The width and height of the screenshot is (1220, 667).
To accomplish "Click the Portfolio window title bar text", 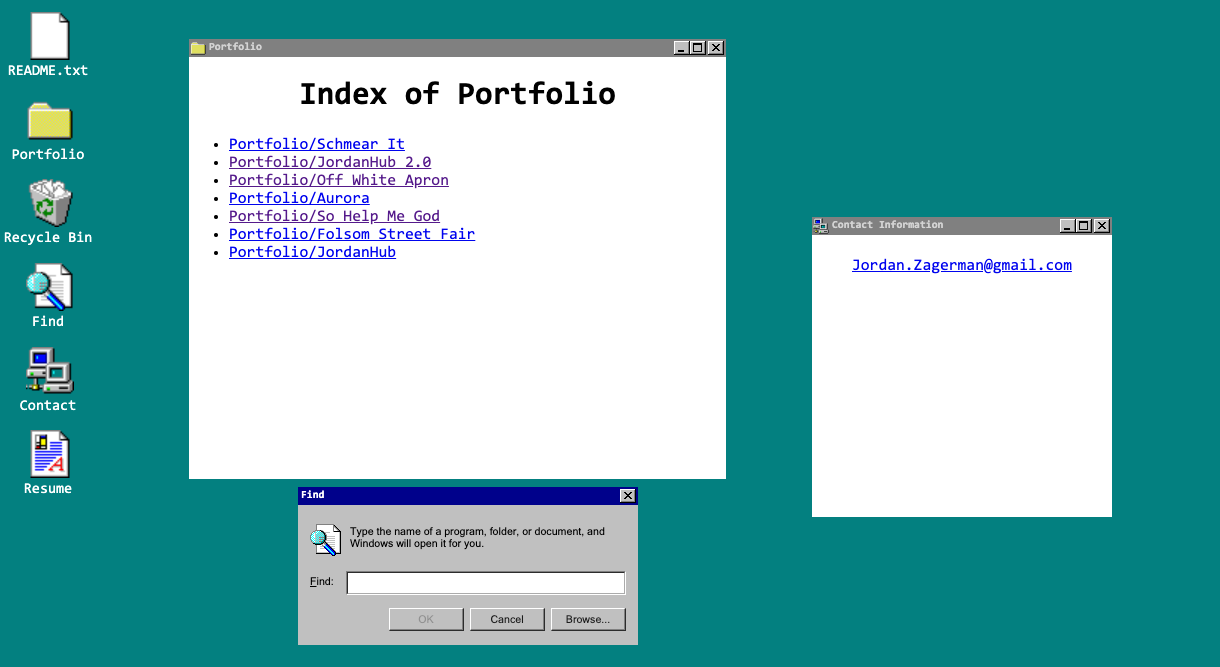I will pos(235,47).
